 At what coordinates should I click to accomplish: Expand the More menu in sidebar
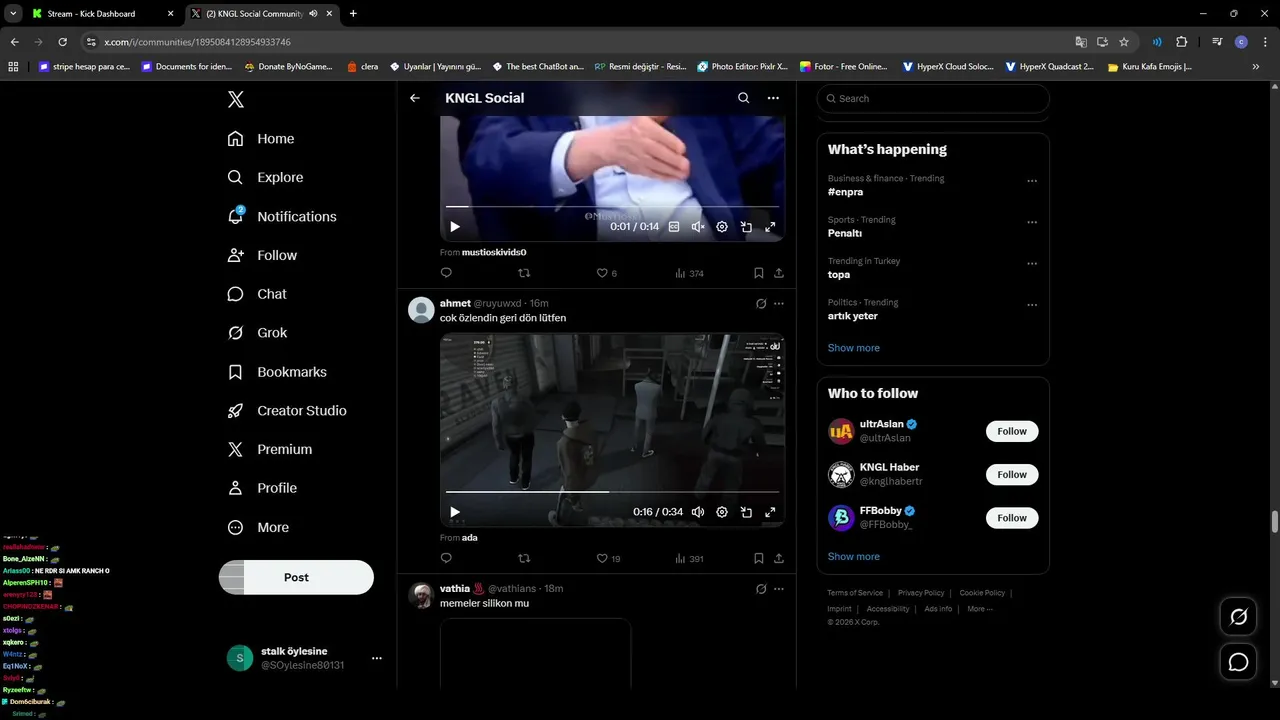click(258, 527)
